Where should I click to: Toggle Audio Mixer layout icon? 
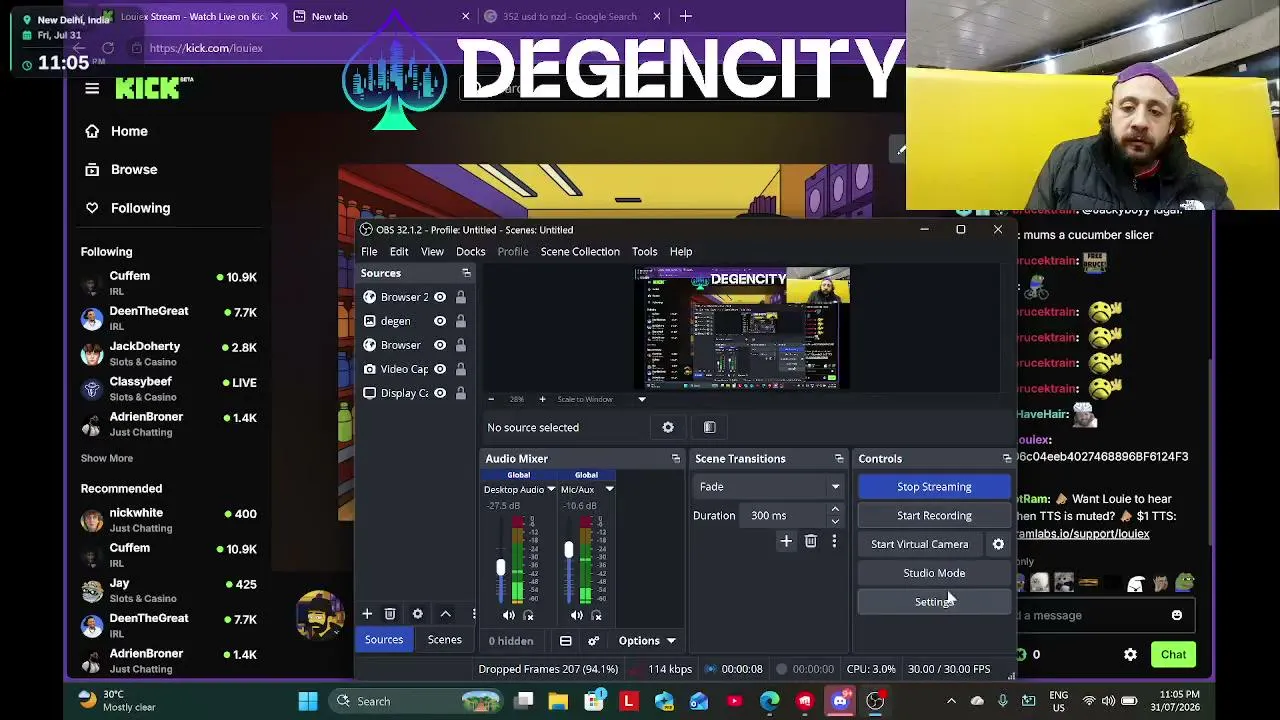tap(566, 641)
